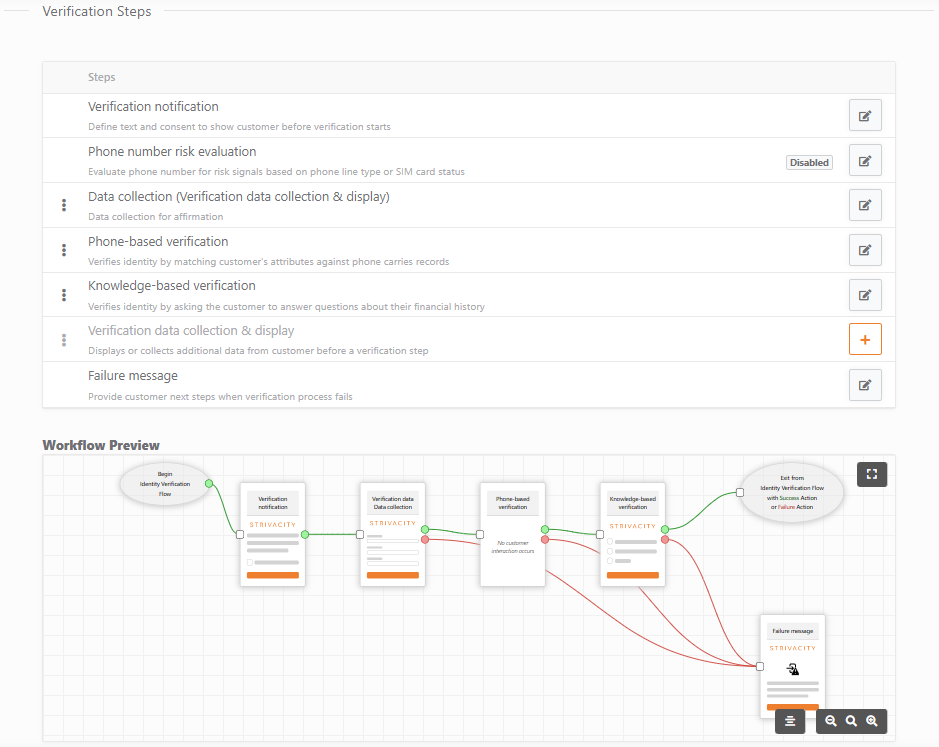
Task: Toggle the Disabled badge on Phone number risk evaluation
Action: point(808,162)
